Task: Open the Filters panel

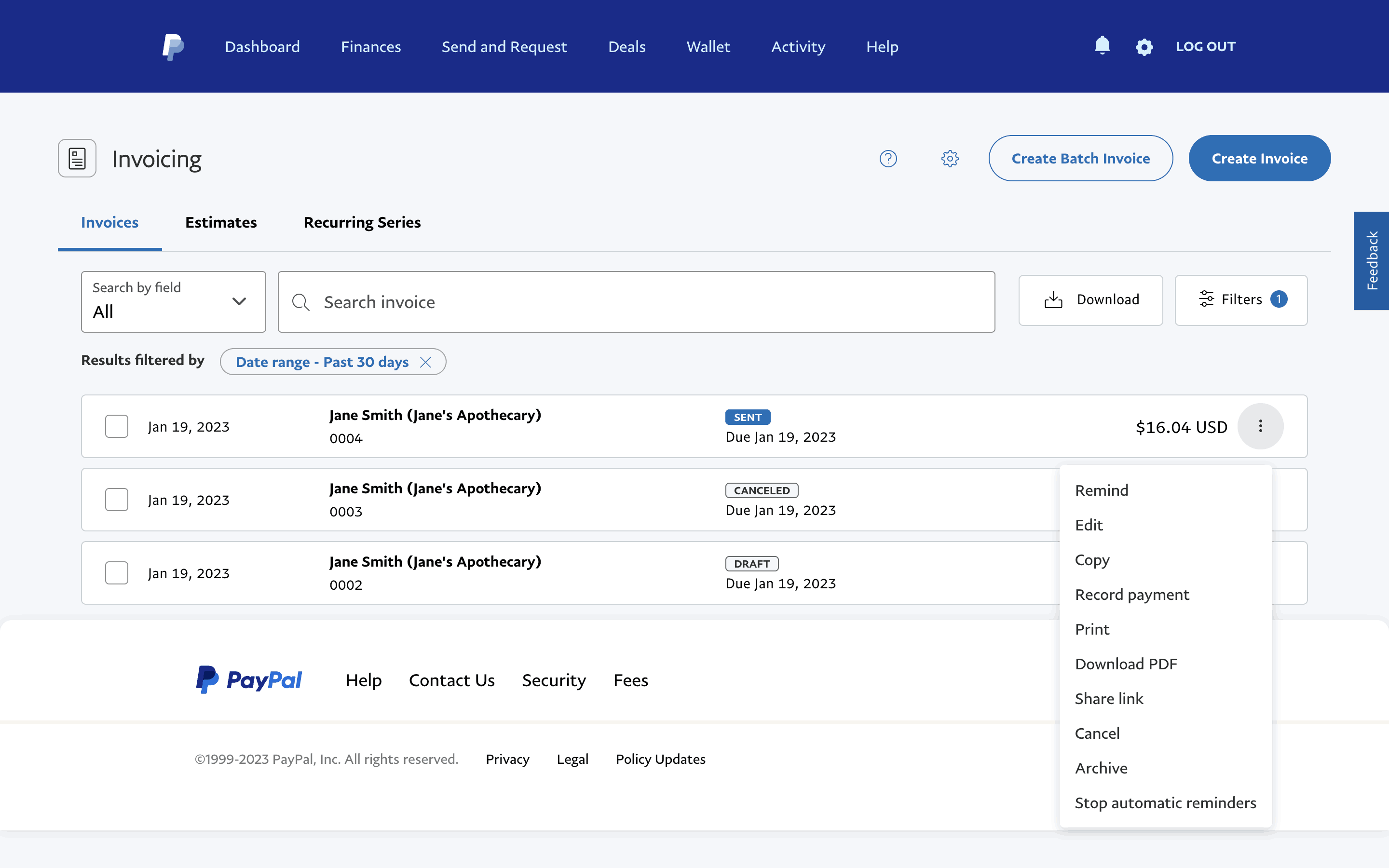Action: [x=1241, y=299]
